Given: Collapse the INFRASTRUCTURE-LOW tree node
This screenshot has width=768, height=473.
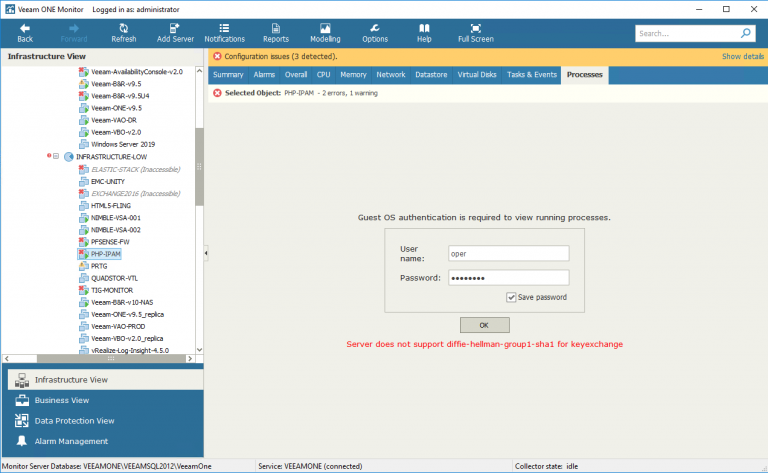Looking at the screenshot, I should click(x=56, y=157).
